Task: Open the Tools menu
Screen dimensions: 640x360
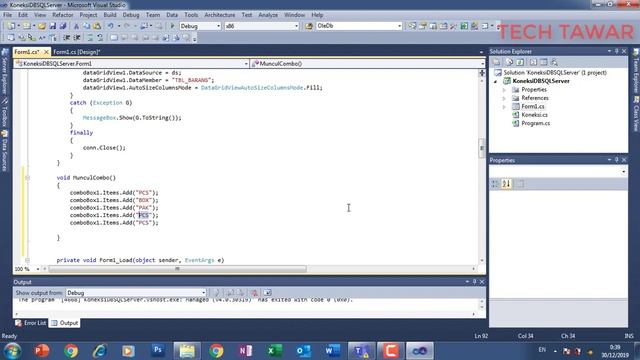Action: coord(191,15)
